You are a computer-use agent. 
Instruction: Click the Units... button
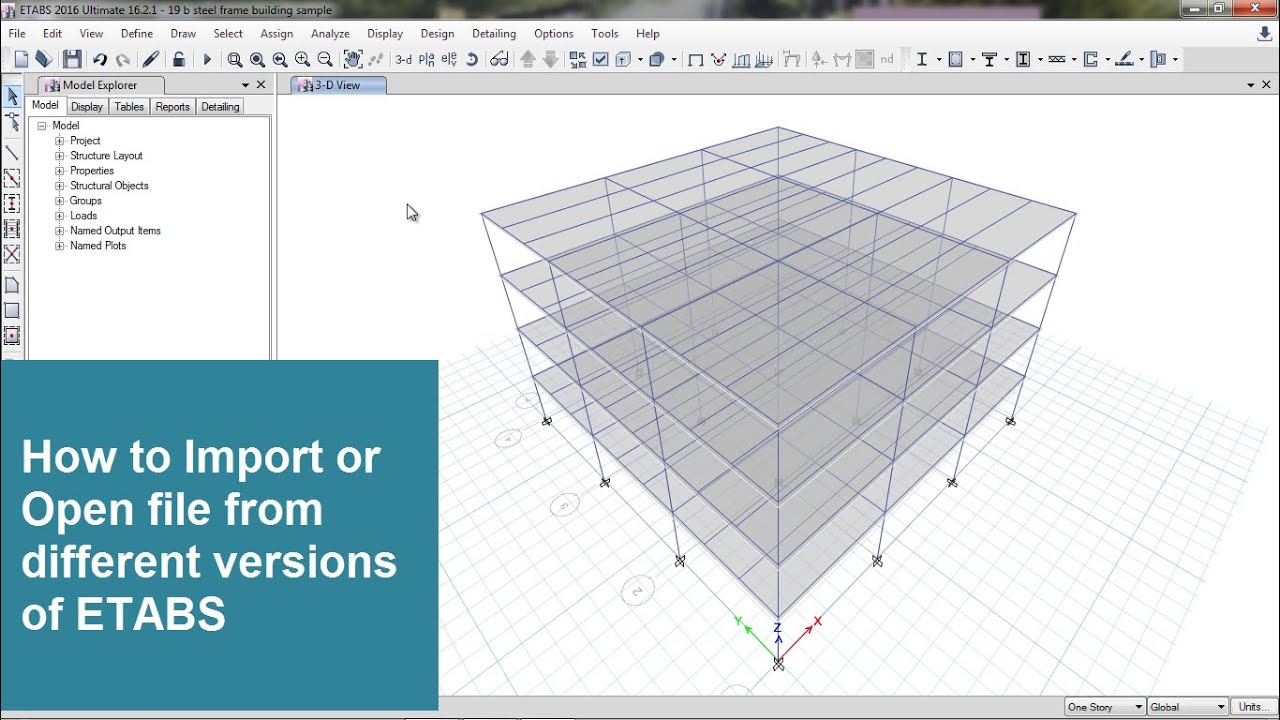1253,707
